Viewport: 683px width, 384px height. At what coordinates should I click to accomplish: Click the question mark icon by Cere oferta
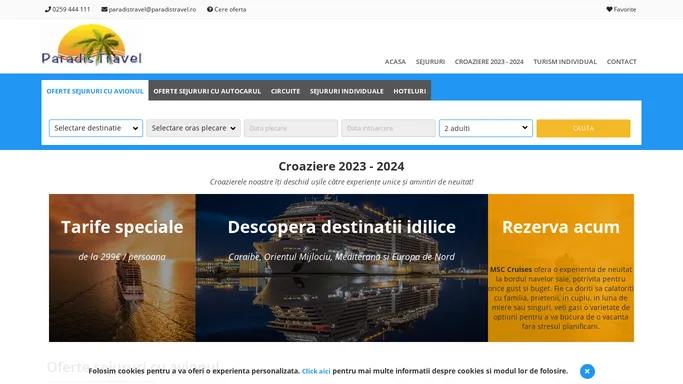[x=210, y=9]
